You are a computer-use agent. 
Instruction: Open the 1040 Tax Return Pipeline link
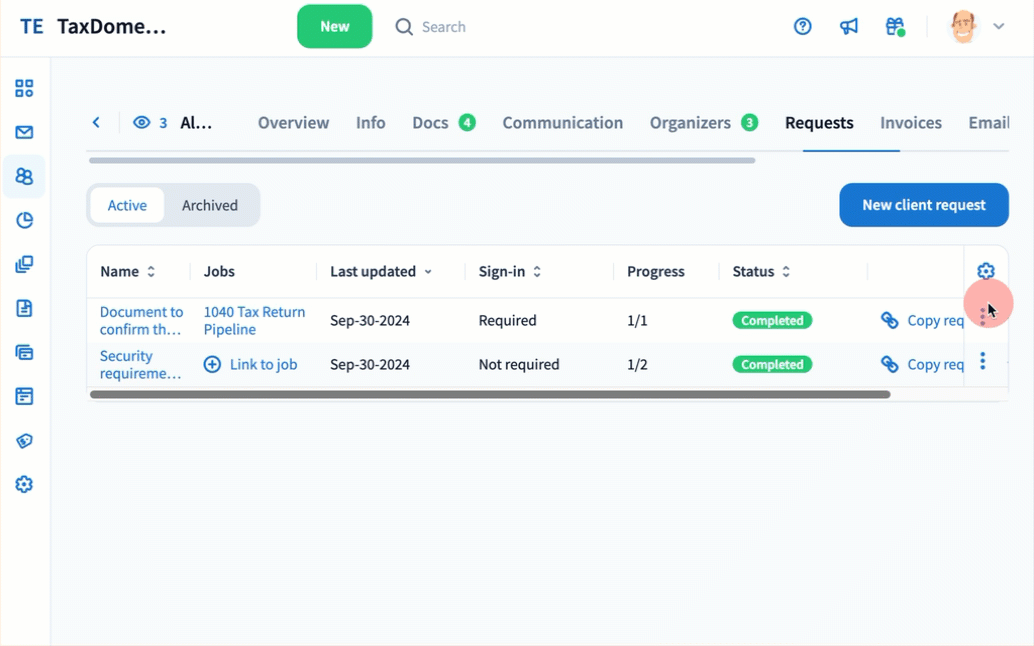click(254, 320)
